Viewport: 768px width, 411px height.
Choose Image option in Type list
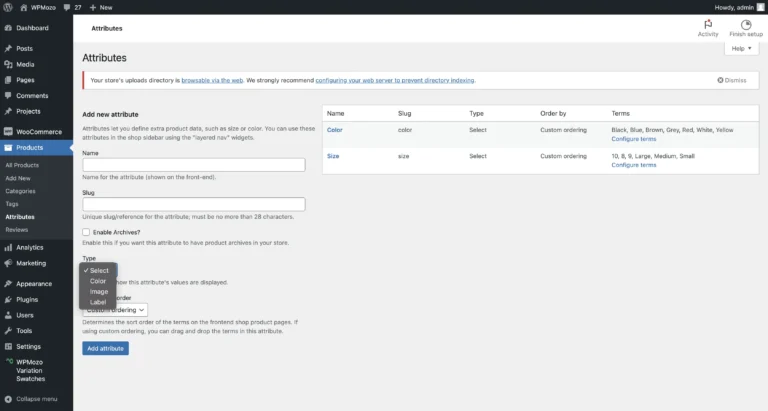coord(98,291)
